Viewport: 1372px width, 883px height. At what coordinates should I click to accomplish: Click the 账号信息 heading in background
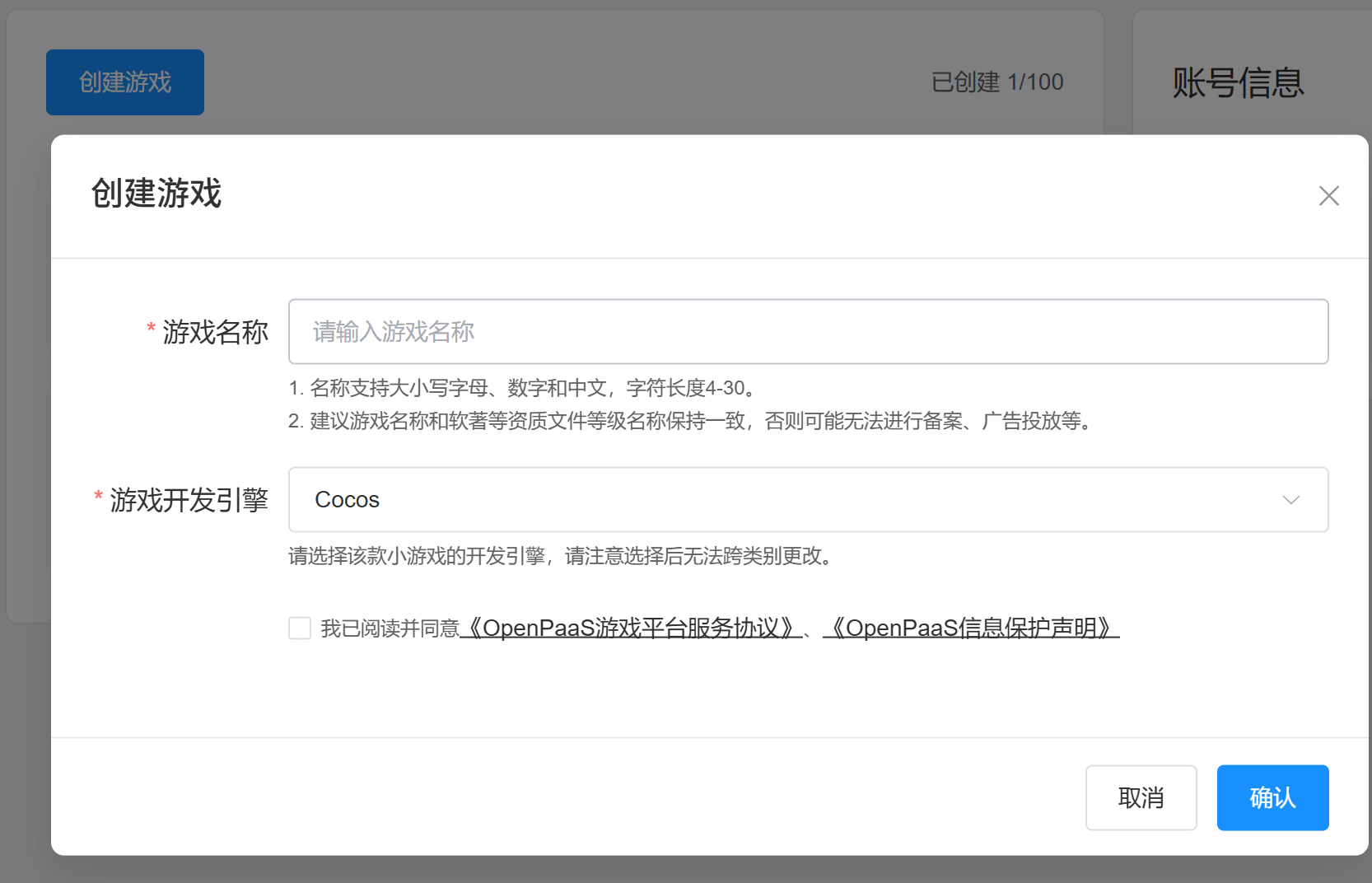(x=1238, y=83)
